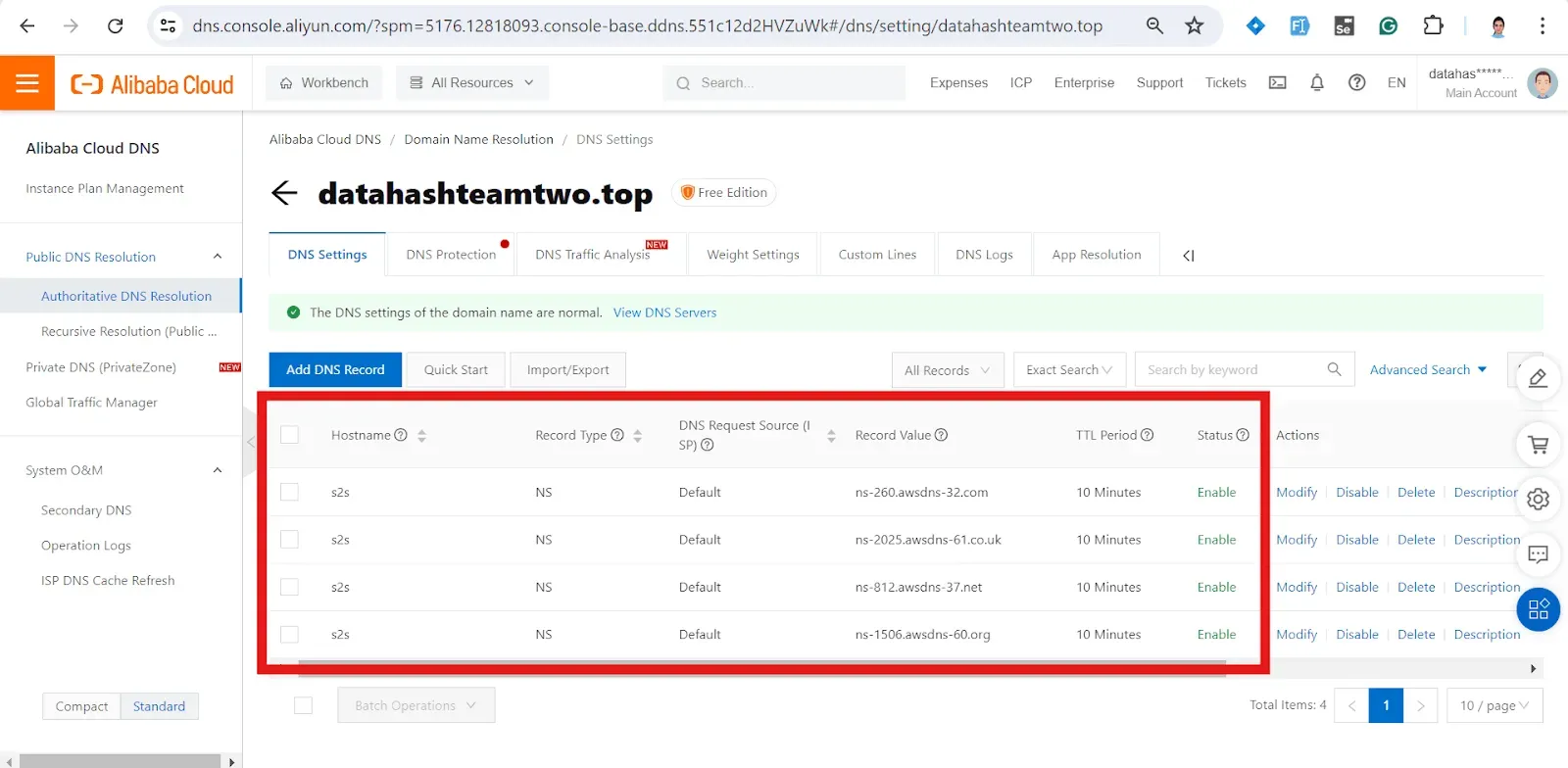Collapse the tab bar with the arrow

point(1188,256)
